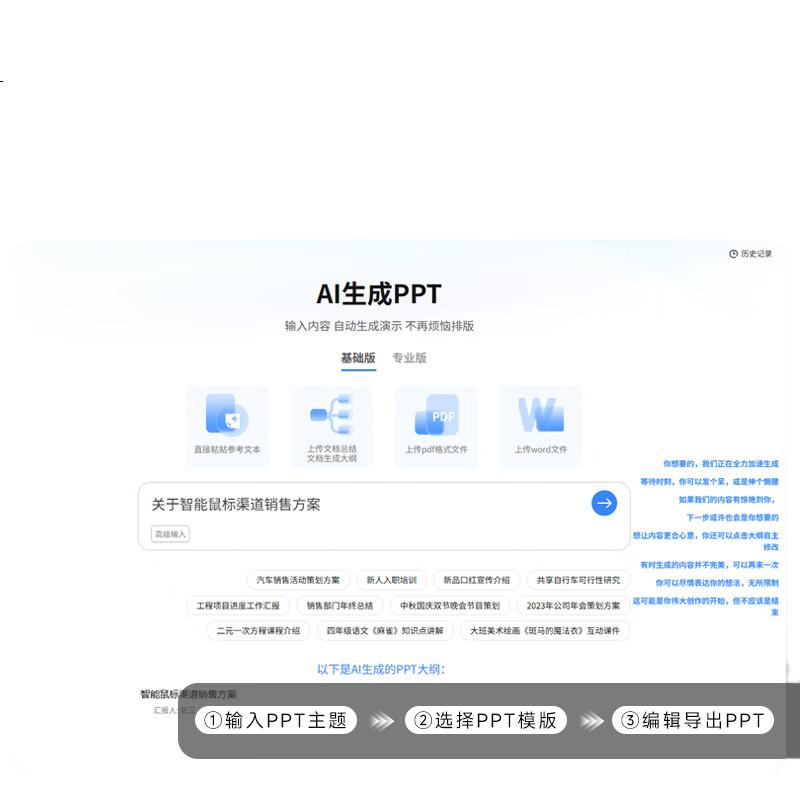This screenshot has width=800, height=800.
Task: Select the 基础版 tab
Action: pyautogui.click(x=358, y=358)
